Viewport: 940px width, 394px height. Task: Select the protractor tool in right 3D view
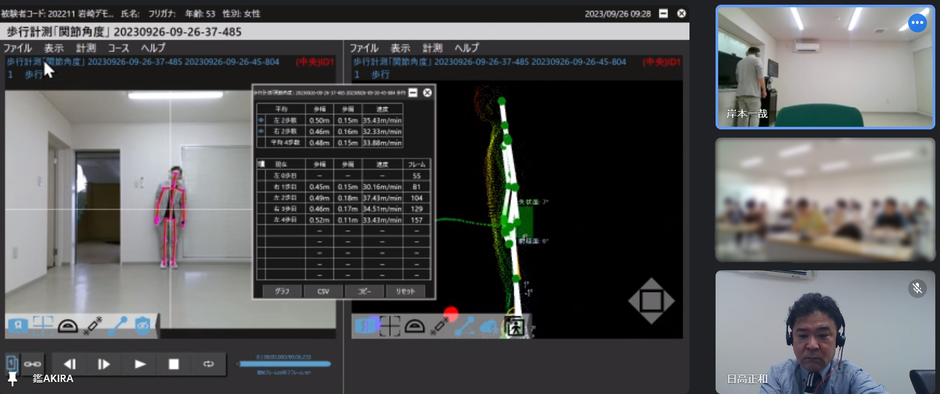(415, 326)
